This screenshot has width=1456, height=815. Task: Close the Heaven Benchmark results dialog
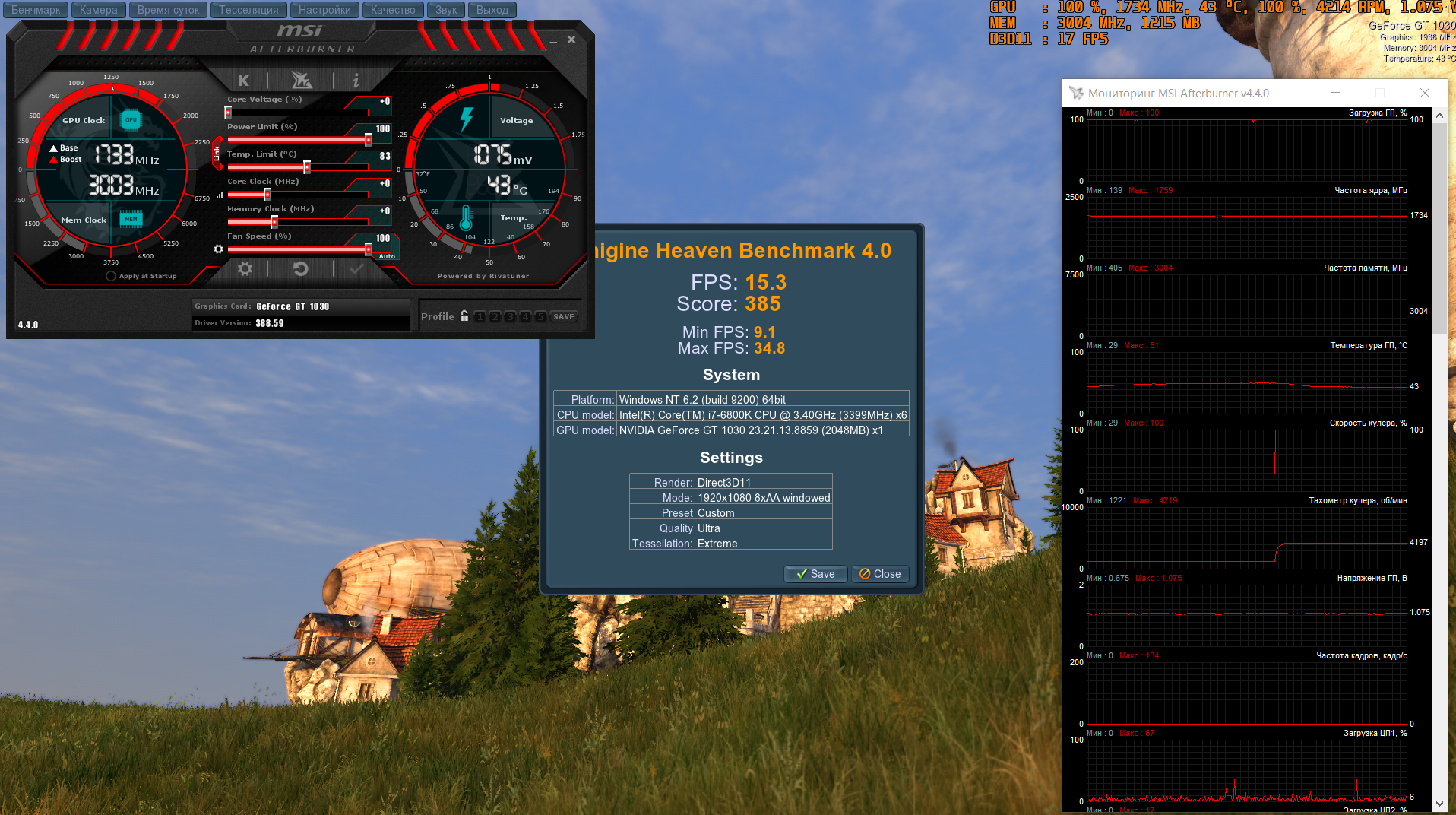point(880,574)
